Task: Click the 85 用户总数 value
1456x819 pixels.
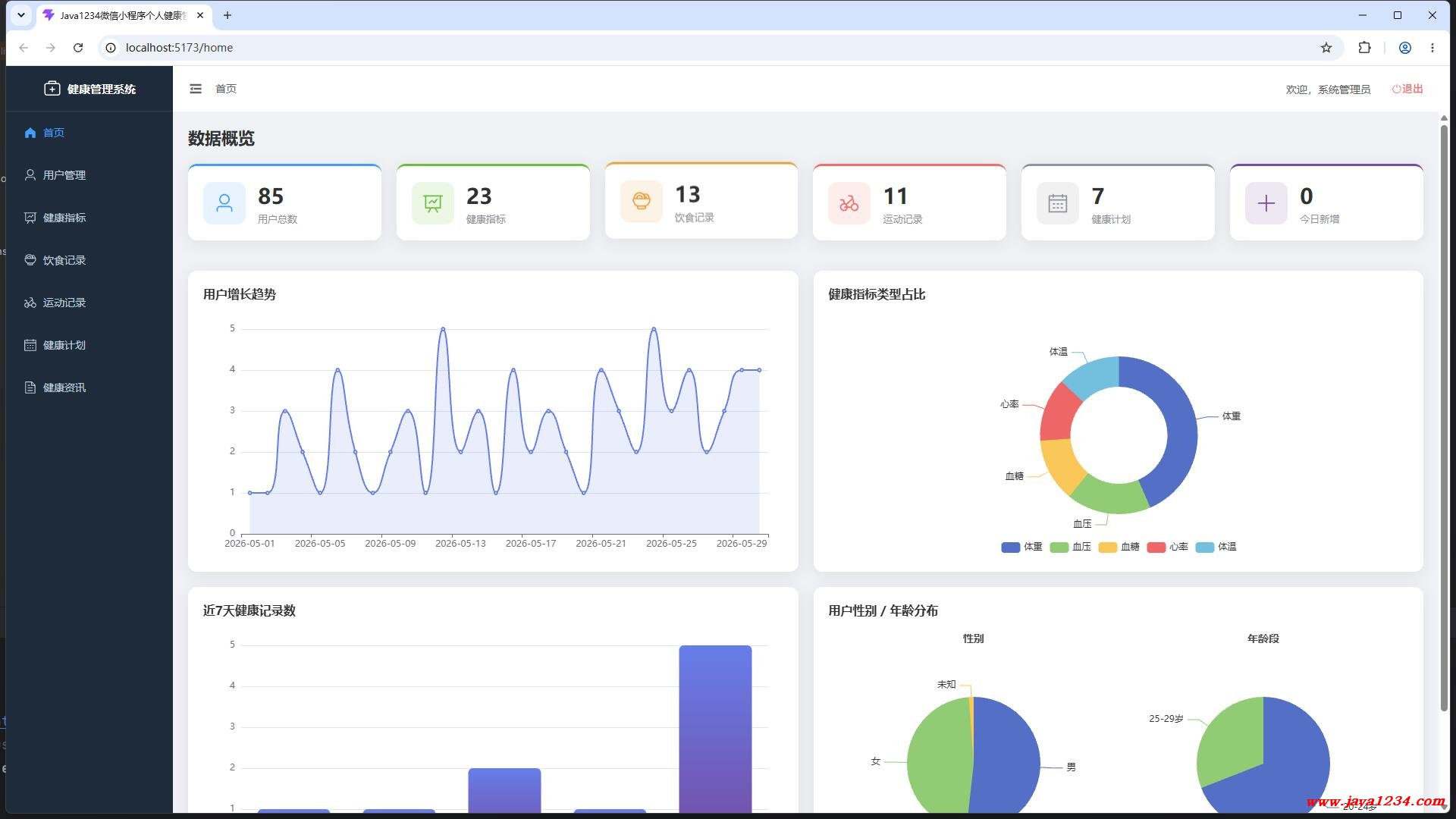Action: pyautogui.click(x=271, y=196)
